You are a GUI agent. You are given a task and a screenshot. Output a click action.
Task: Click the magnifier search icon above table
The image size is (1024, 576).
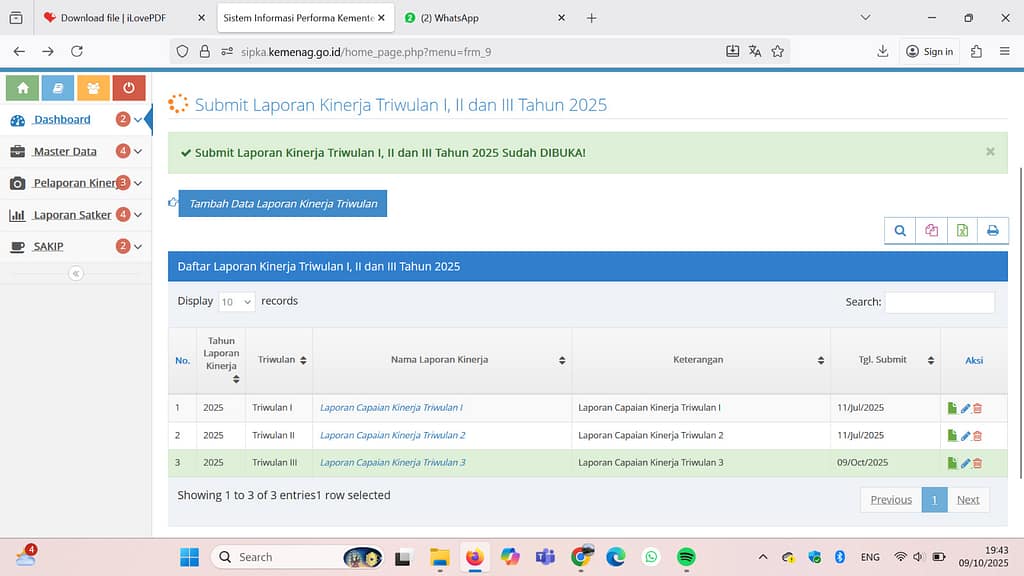tap(900, 231)
